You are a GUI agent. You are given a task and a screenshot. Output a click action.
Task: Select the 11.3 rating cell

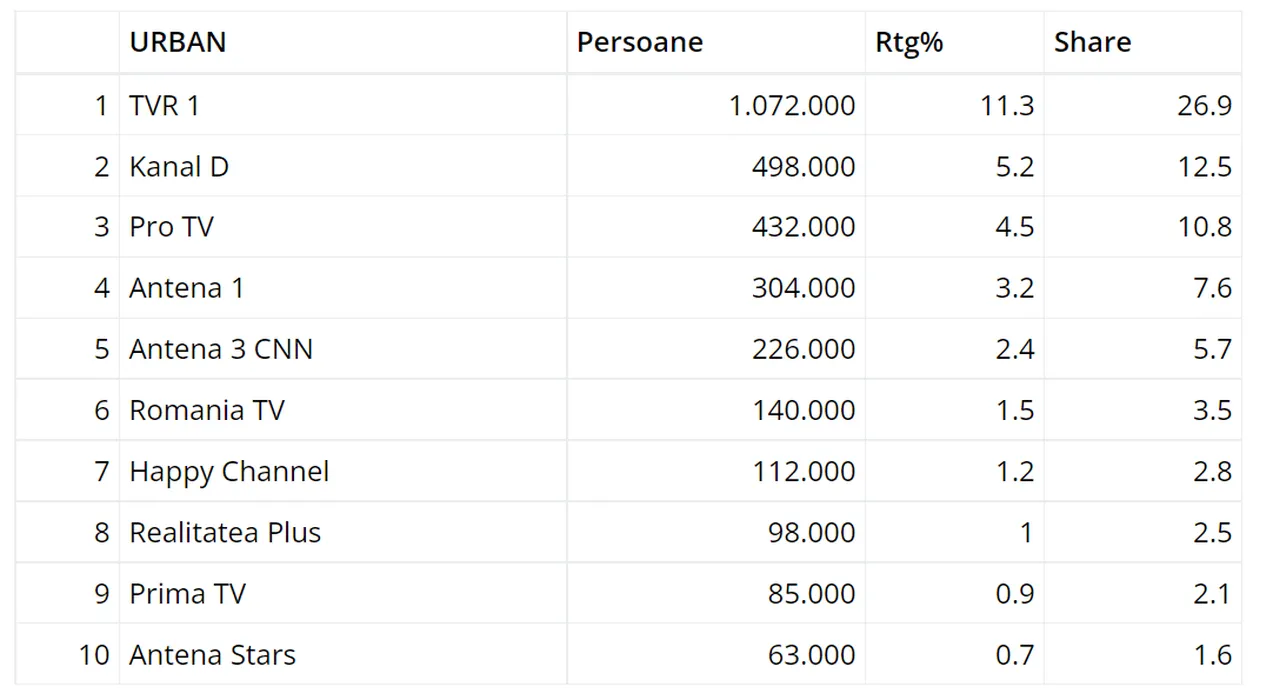tap(1007, 105)
